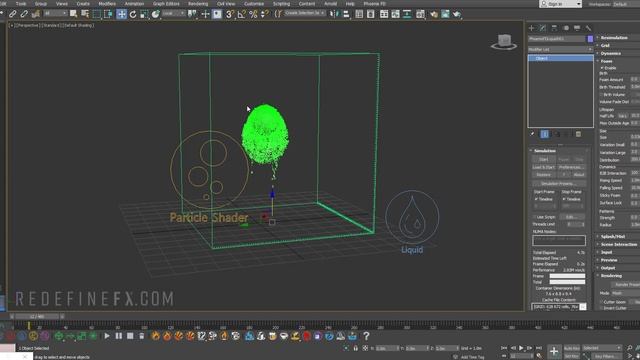The image size is (640, 360).
Task: Toggle the 3D Snaps icon
Action: pyautogui.click(x=230, y=14)
